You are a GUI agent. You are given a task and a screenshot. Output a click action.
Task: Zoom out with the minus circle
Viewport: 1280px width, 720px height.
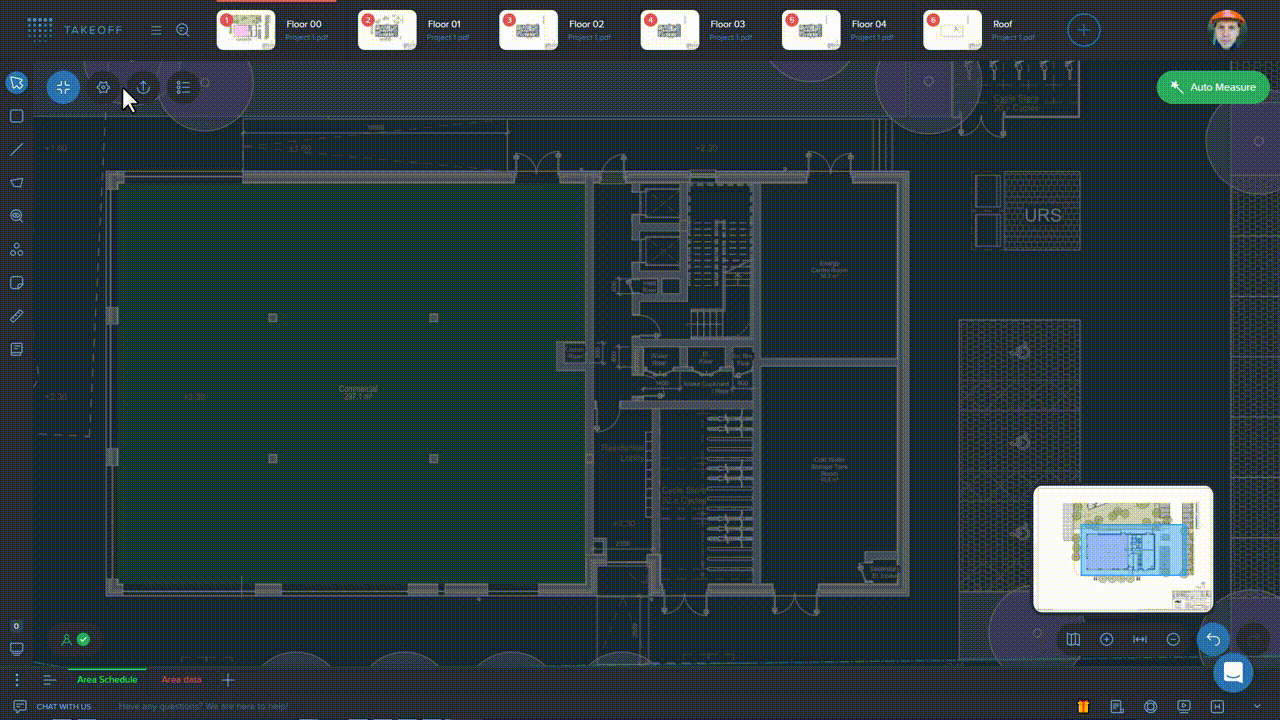click(x=1173, y=639)
